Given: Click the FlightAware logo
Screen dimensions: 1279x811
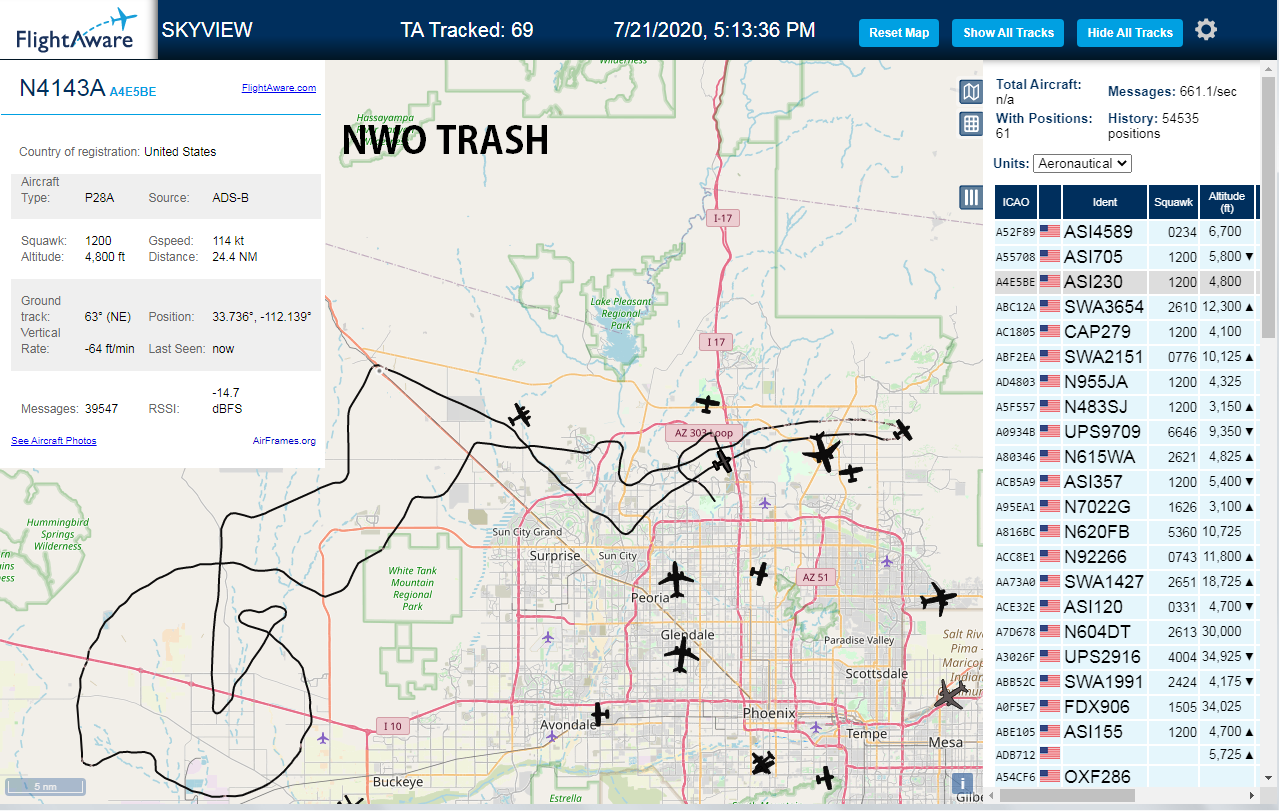Looking at the screenshot, I should pyautogui.click(x=77, y=30).
